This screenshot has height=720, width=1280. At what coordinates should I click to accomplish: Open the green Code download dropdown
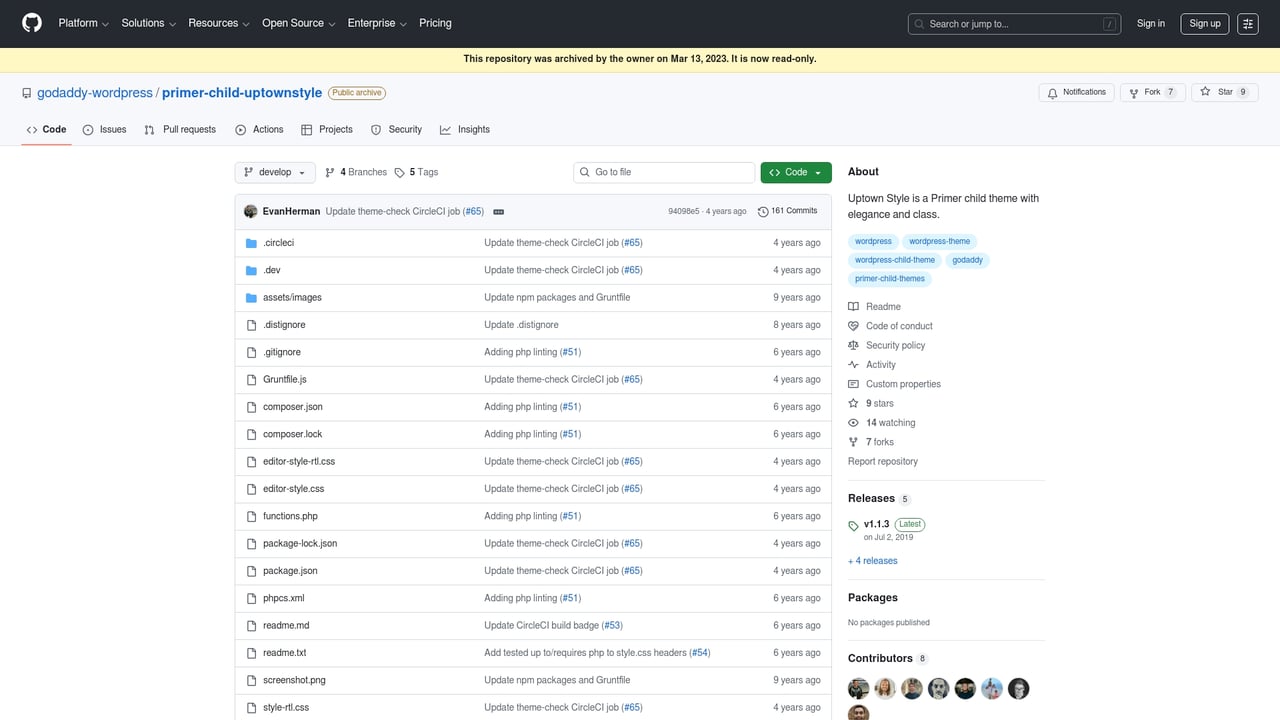tap(795, 172)
